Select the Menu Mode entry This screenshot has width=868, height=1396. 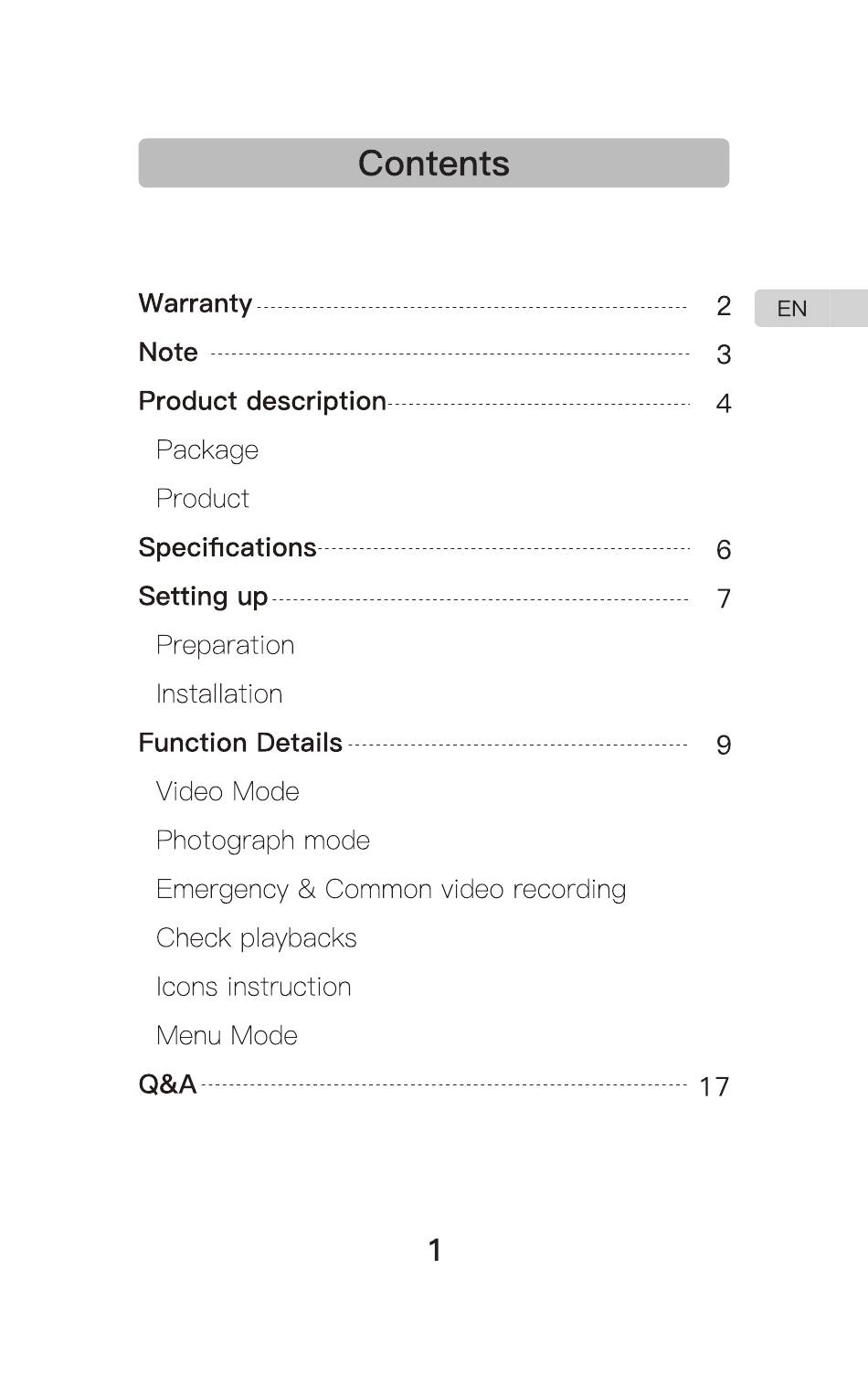coord(228,1035)
